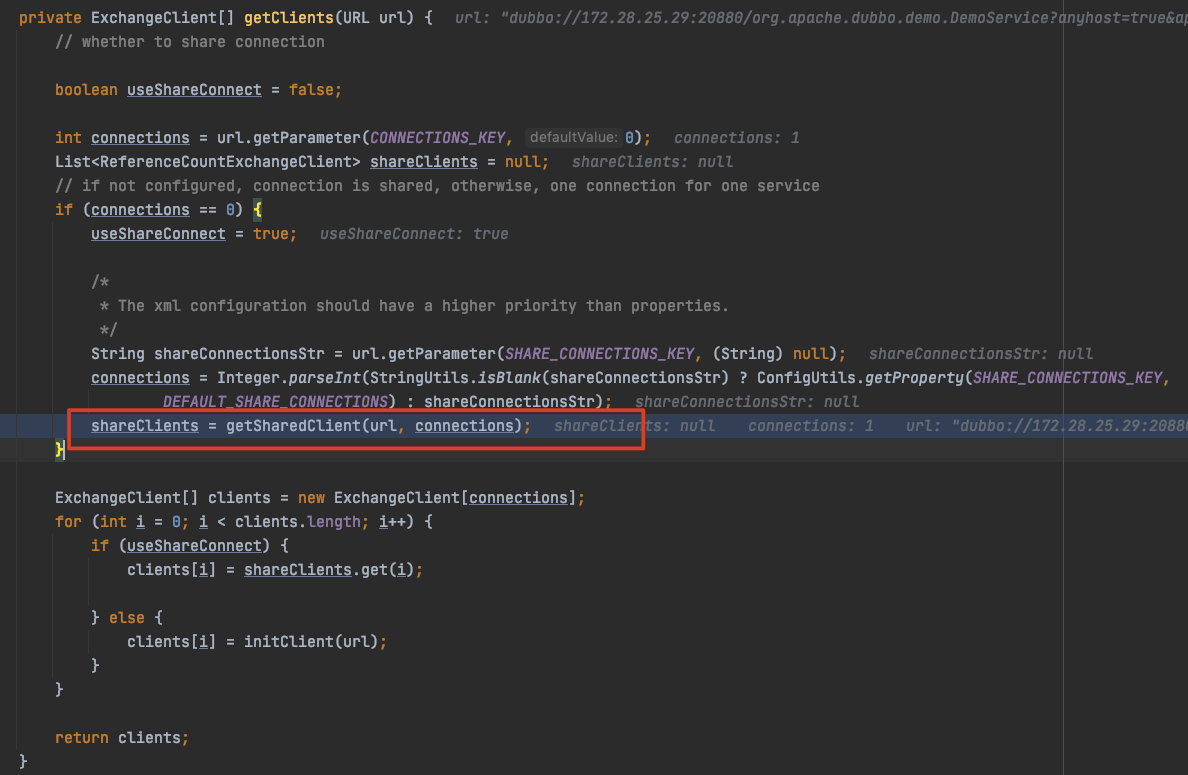Click the 'if (useShareConnect)' condition
This screenshot has width=1188, height=775.
[180, 545]
